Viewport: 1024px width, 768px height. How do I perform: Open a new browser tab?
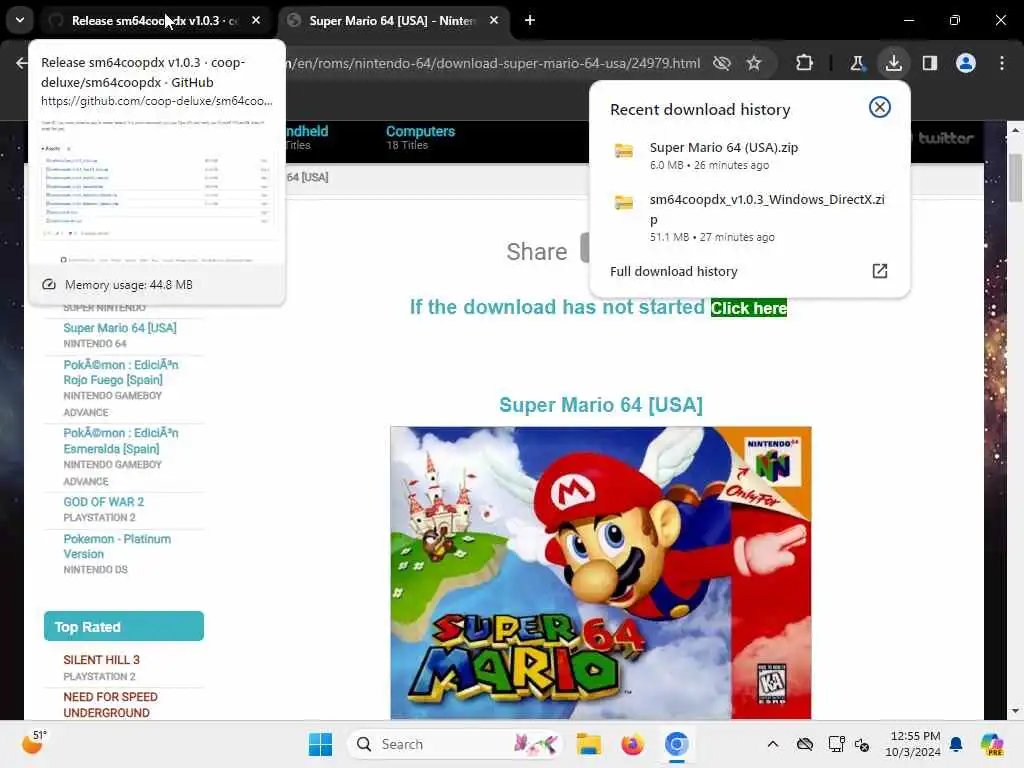pyautogui.click(x=530, y=21)
